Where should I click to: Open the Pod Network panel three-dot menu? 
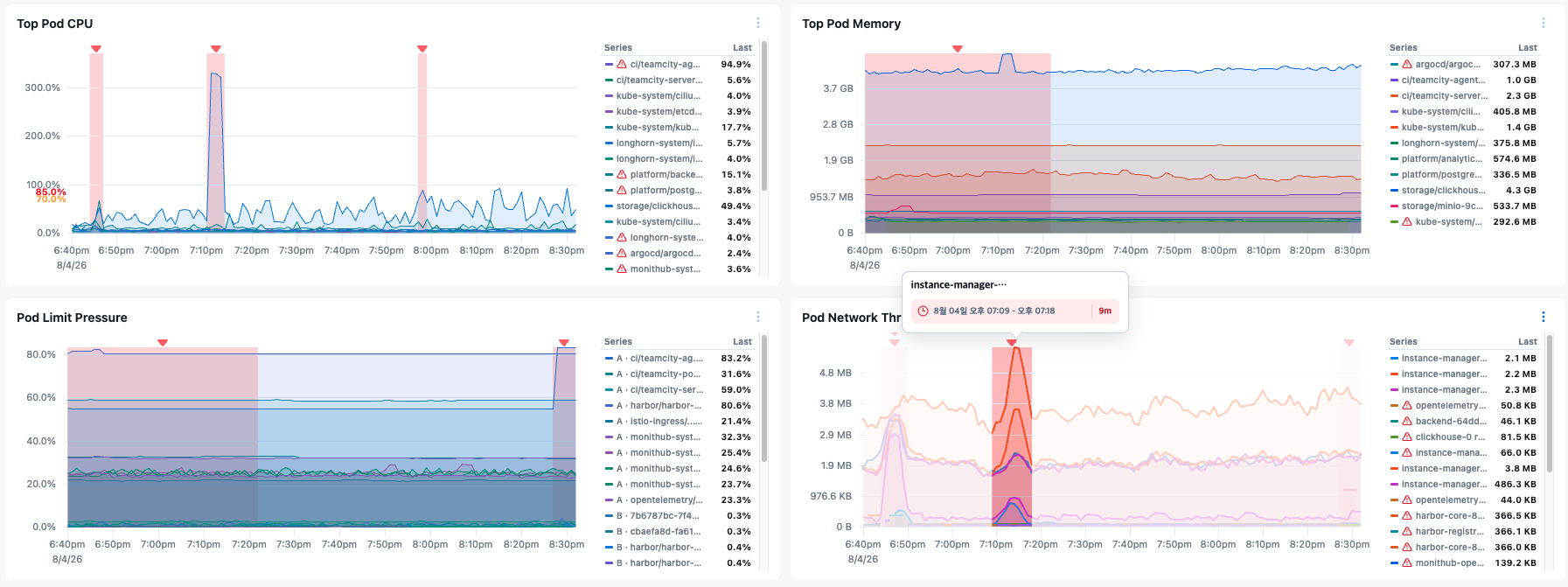(1544, 318)
